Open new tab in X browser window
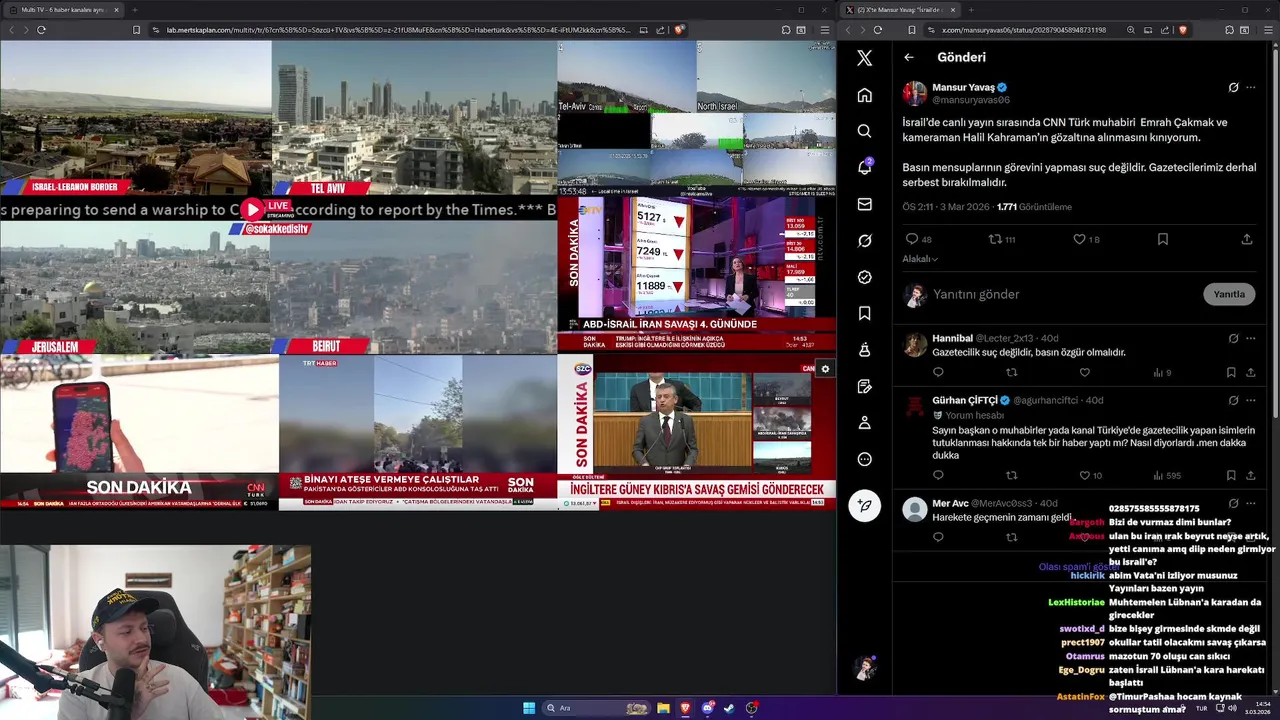The width and height of the screenshot is (1280, 720). [970, 10]
